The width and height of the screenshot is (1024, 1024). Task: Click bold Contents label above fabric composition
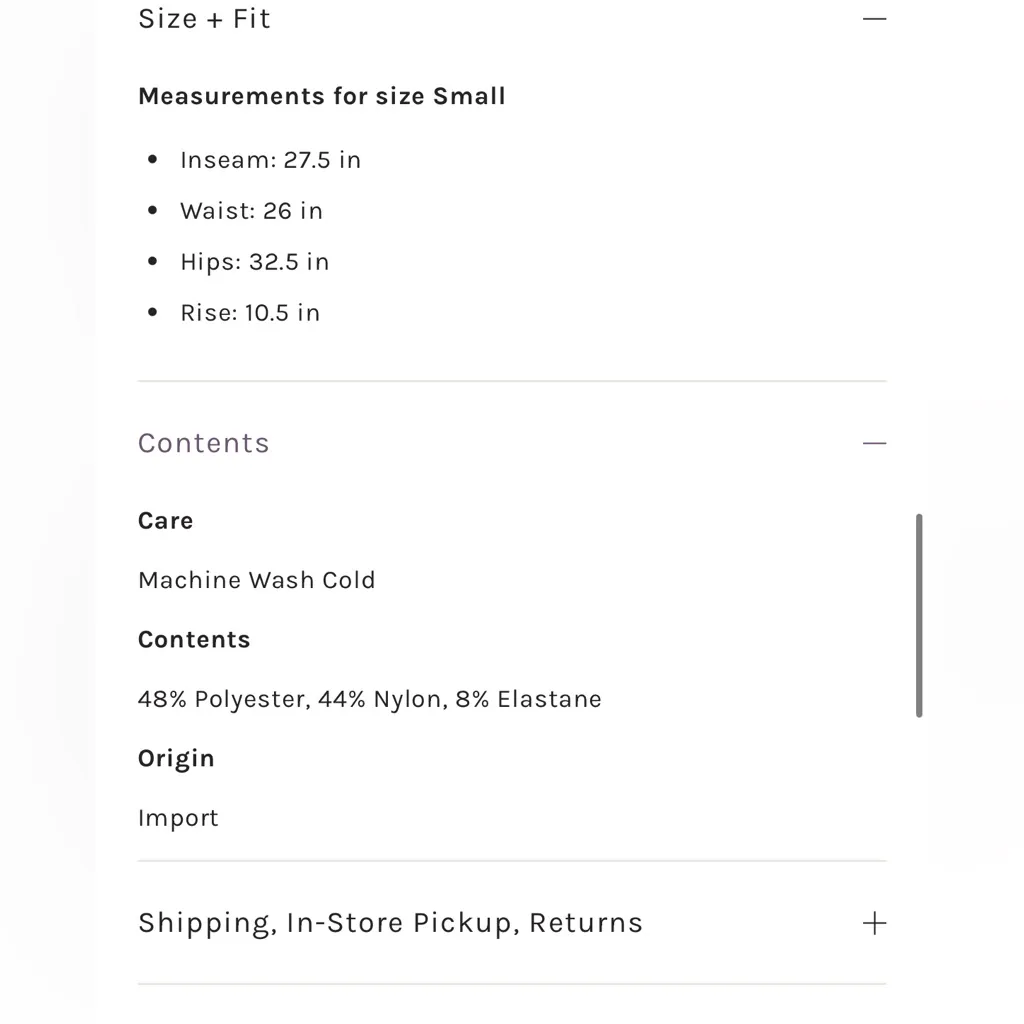click(194, 640)
